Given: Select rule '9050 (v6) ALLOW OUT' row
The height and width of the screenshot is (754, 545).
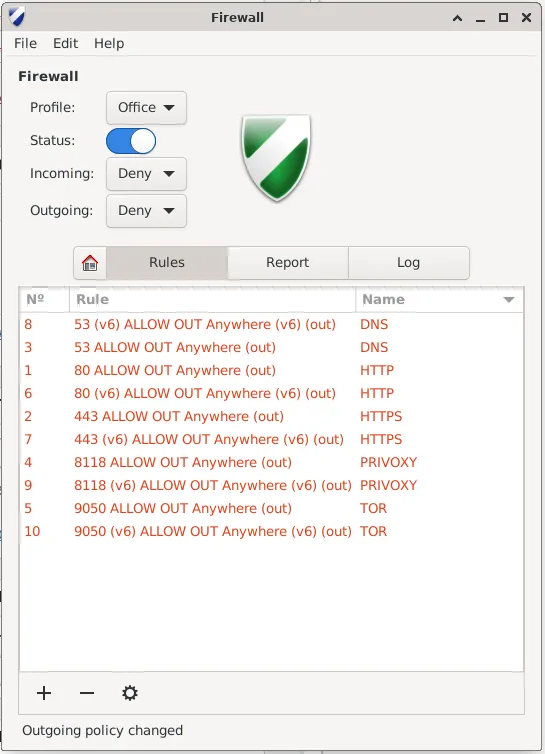Looking at the screenshot, I should point(271,532).
